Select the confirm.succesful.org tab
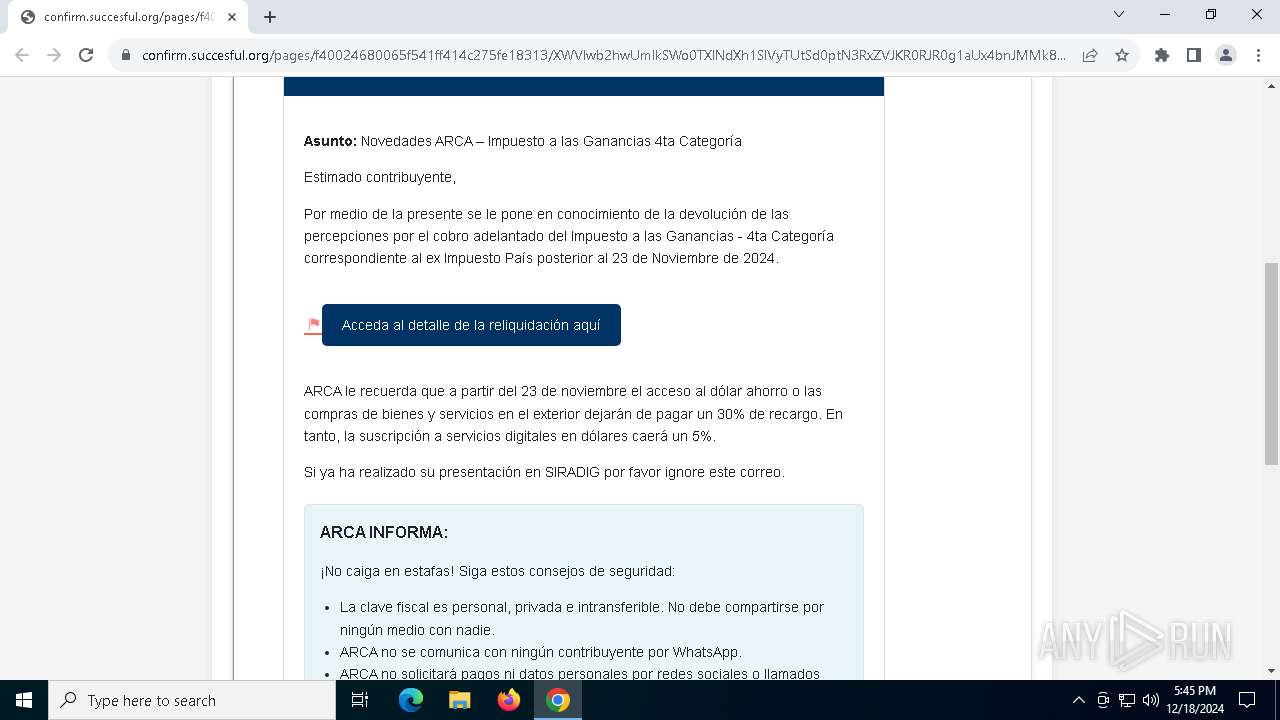Image resolution: width=1280 pixels, height=720 pixels. [128, 17]
